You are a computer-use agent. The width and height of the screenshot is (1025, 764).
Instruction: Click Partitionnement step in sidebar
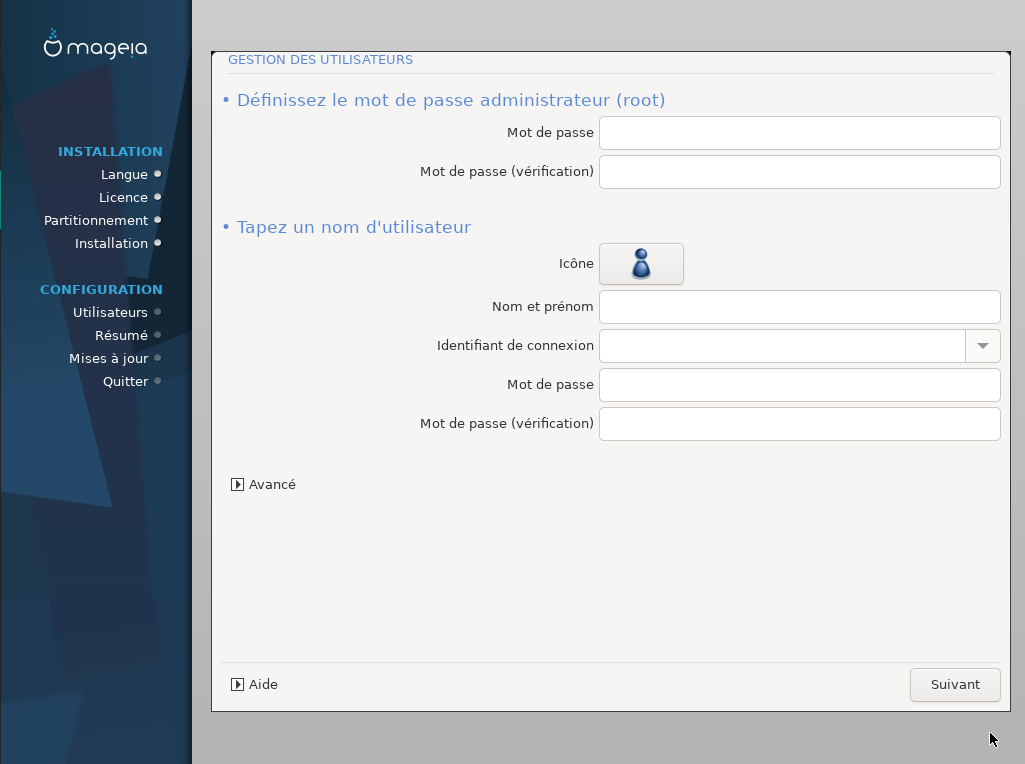coord(96,221)
